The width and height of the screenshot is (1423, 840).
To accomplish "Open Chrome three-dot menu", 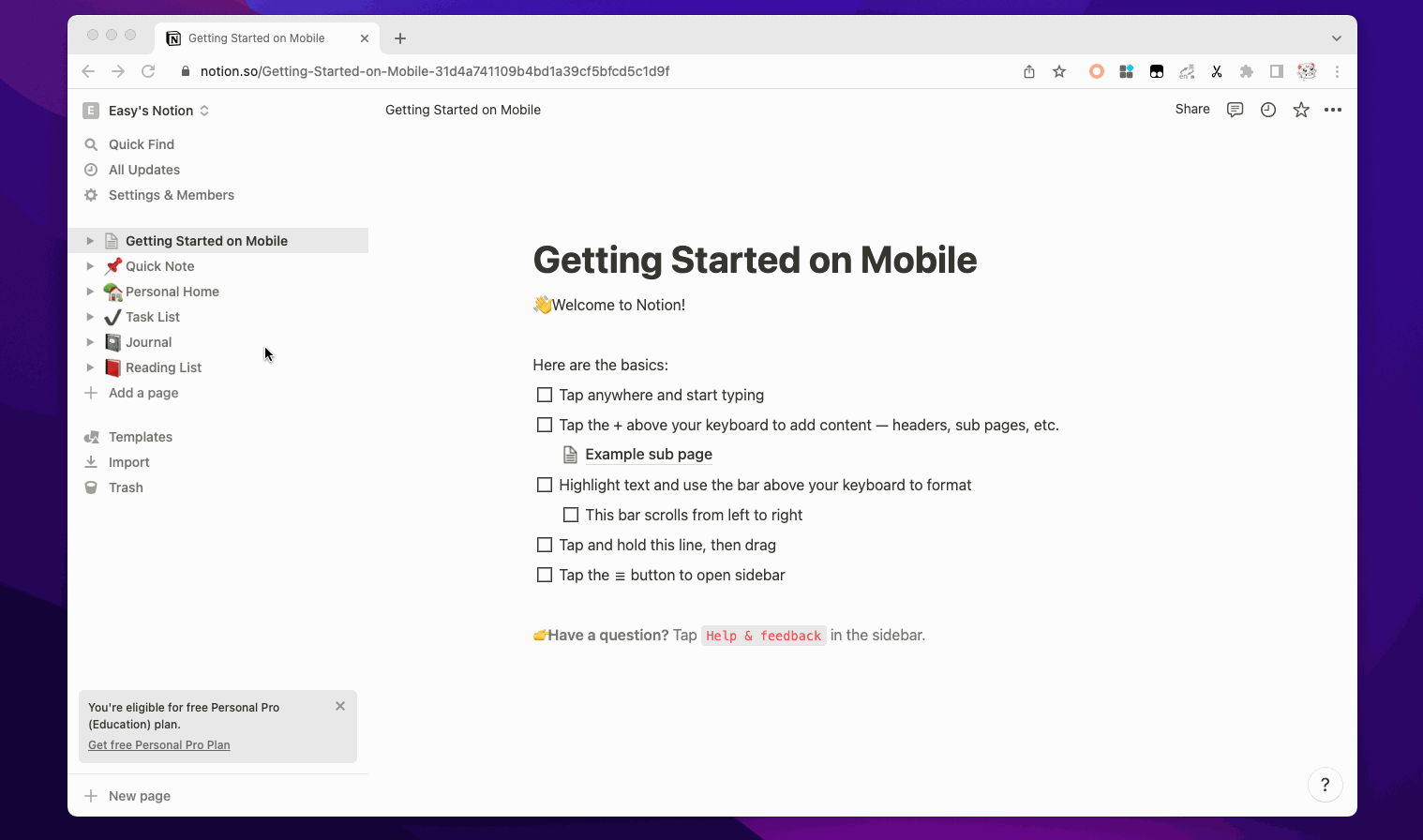I will click(1337, 71).
